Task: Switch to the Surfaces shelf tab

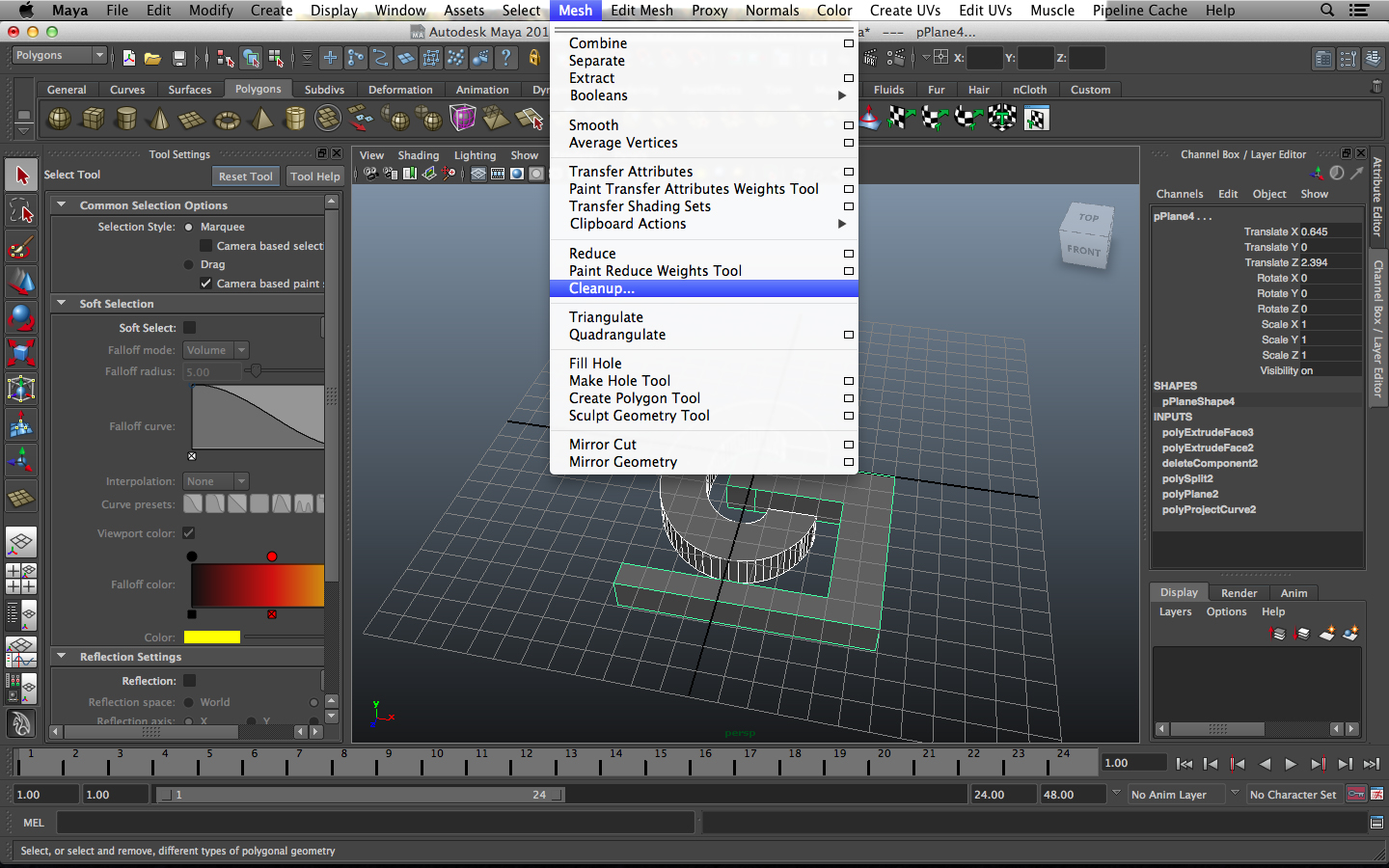Action: pos(189,90)
